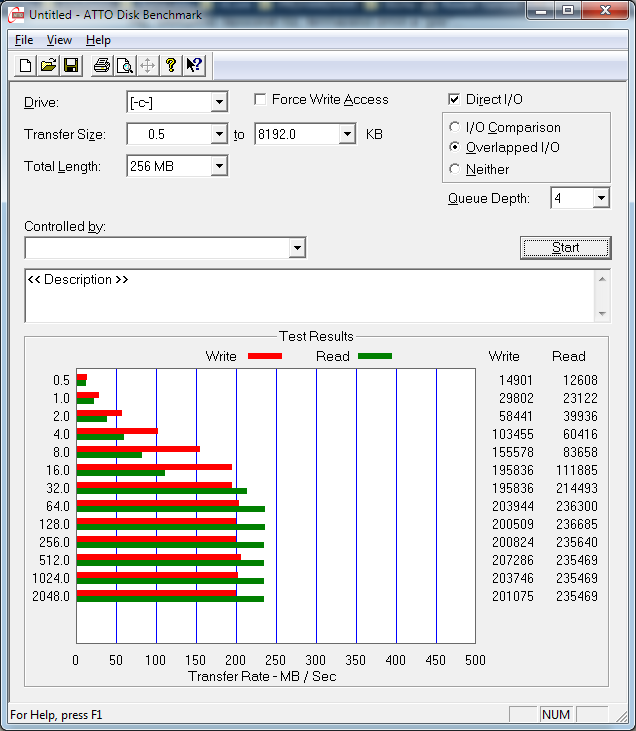The width and height of the screenshot is (636, 731).
Task: Expand the Controlled by dropdown
Action: click(297, 248)
